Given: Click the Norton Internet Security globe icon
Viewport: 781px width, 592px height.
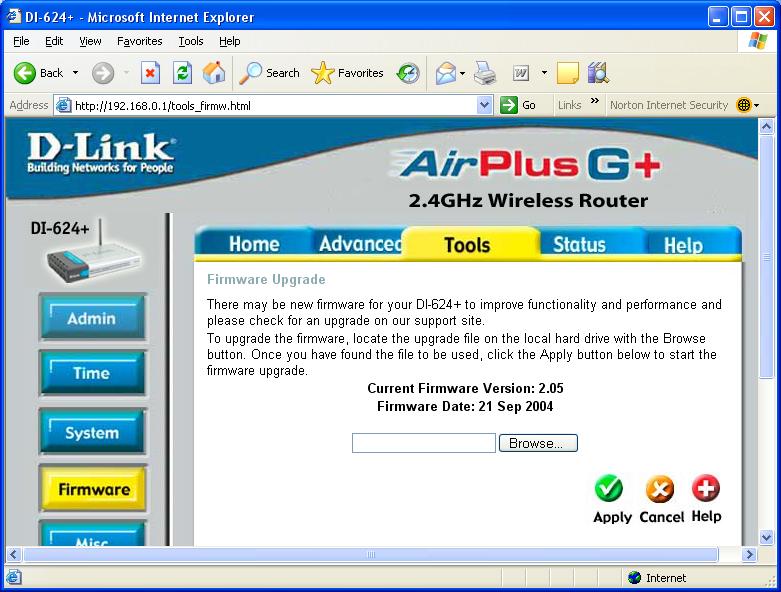Looking at the screenshot, I should click(744, 105).
